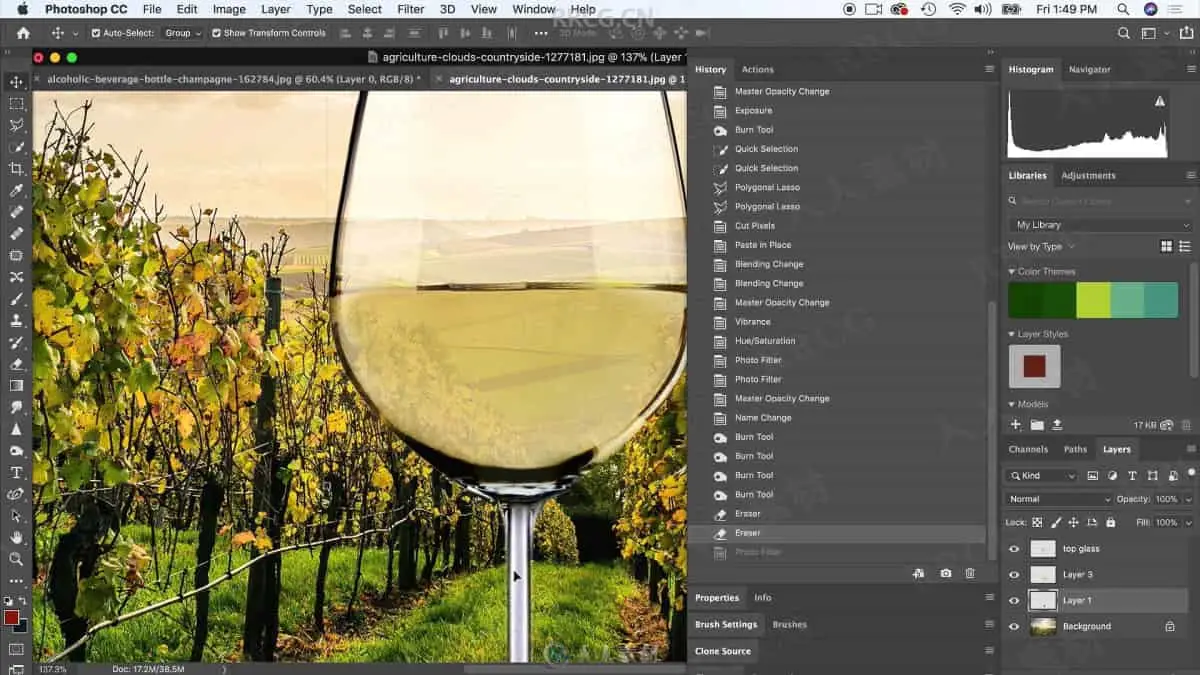Screen dimensions: 1200x675
Task: Create new document from current state
Action: pyautogui.click(x=919, y=573)
